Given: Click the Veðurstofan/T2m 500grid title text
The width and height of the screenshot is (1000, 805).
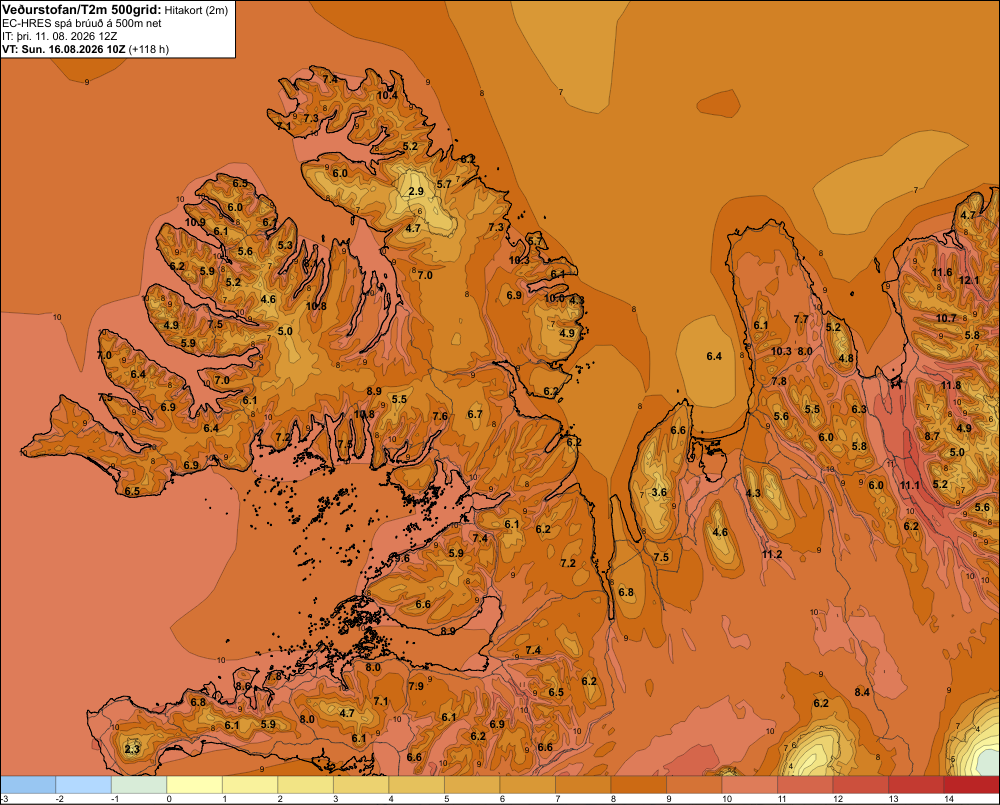Looking at the screenshot, I should (x=82, y=10).
